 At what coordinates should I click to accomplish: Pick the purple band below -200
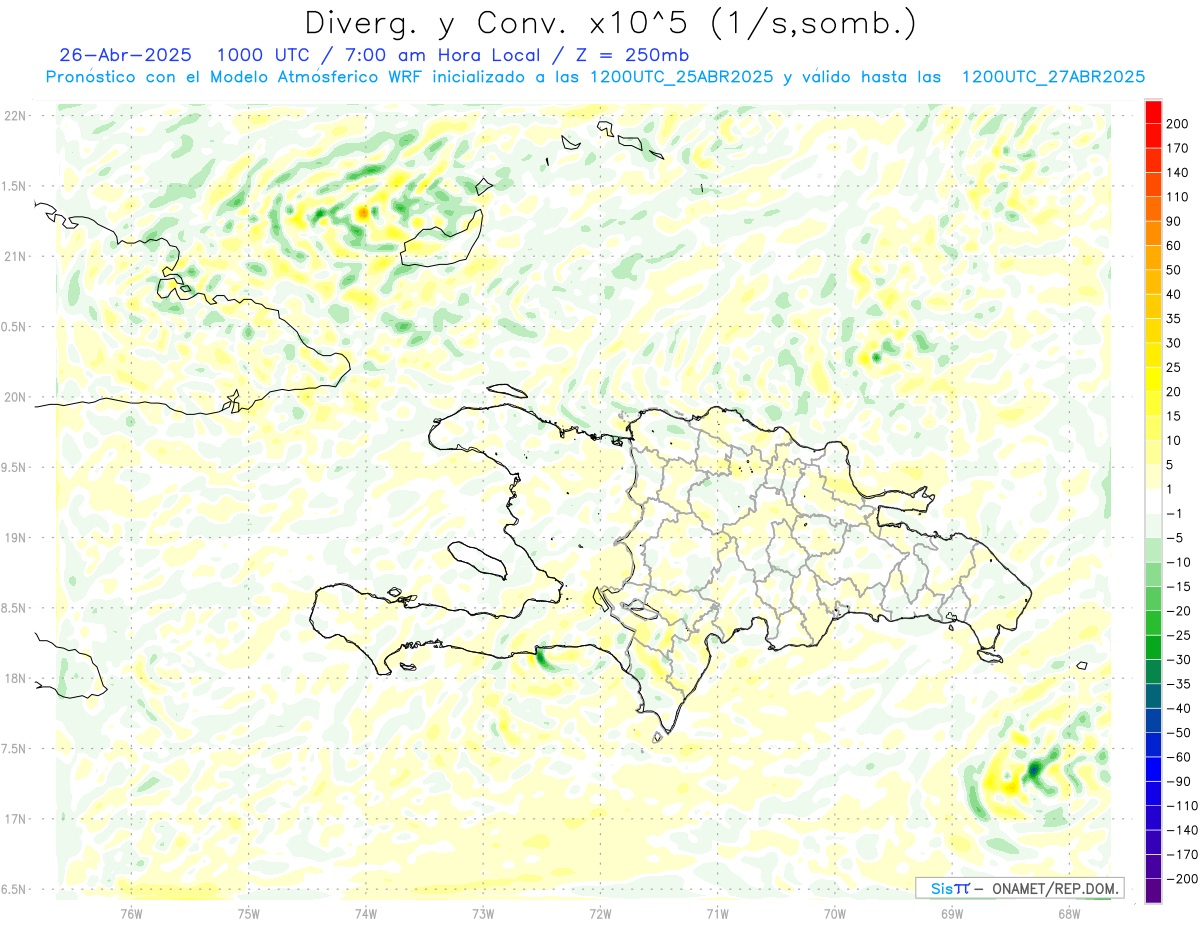tap(1153, 891)
